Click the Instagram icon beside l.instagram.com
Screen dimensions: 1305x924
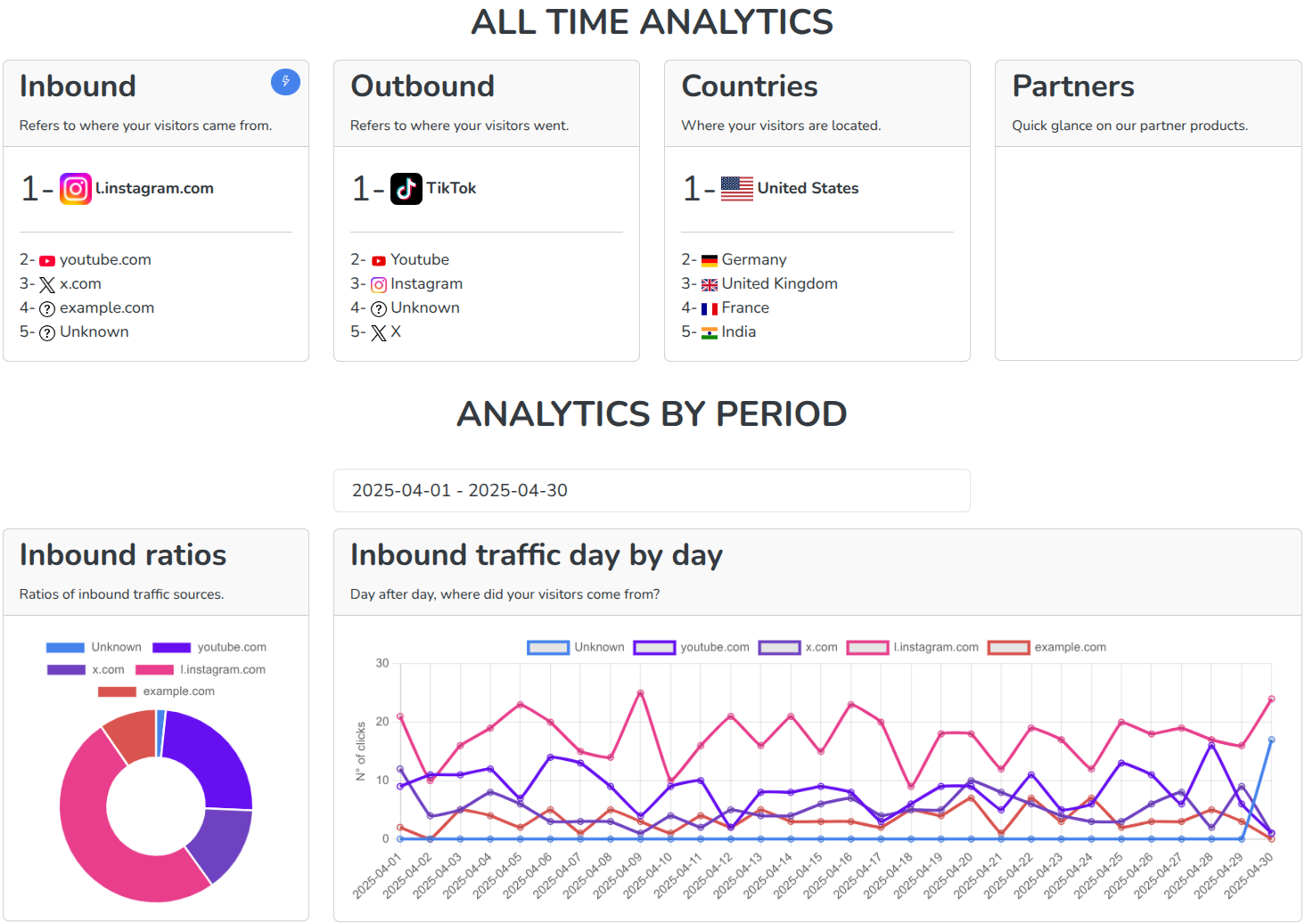(75, 188)
